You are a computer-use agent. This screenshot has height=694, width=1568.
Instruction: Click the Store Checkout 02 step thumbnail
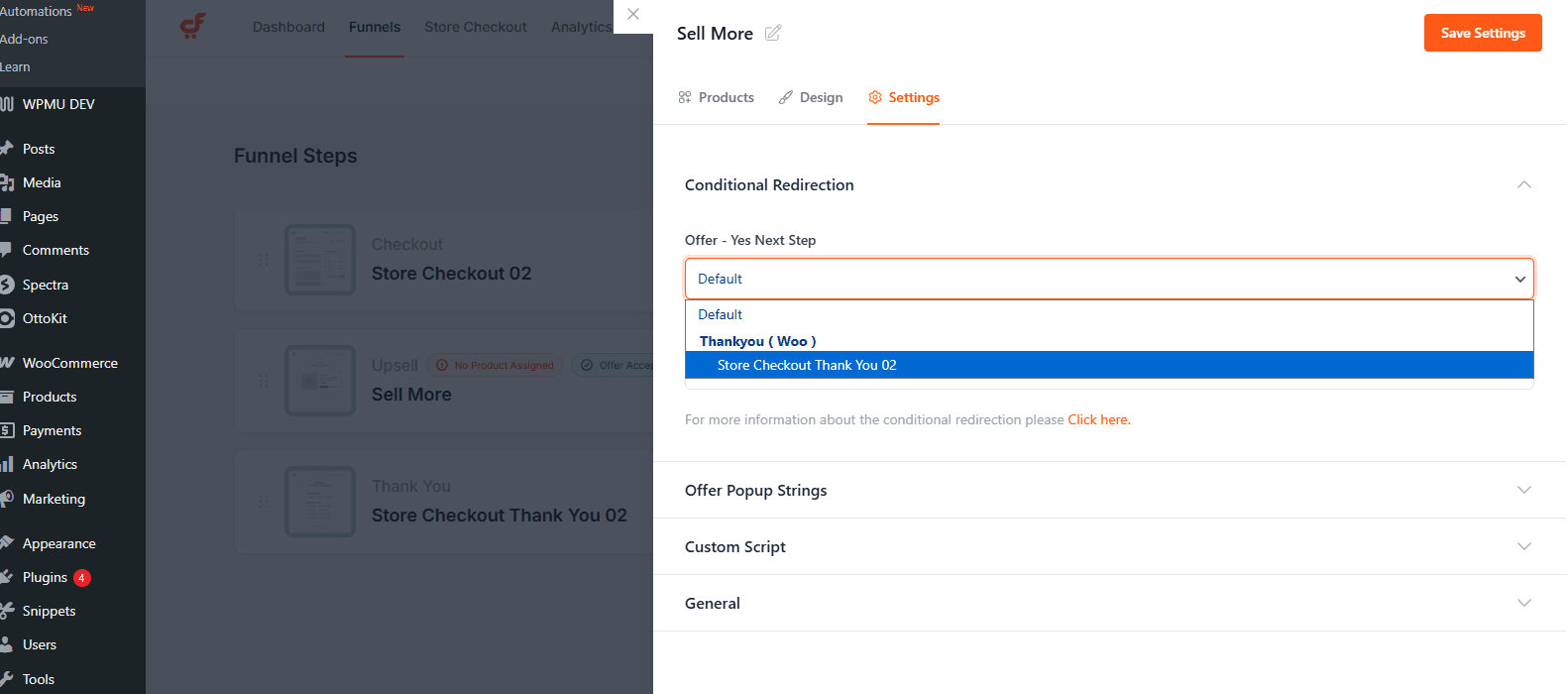(x=320, y=260)
